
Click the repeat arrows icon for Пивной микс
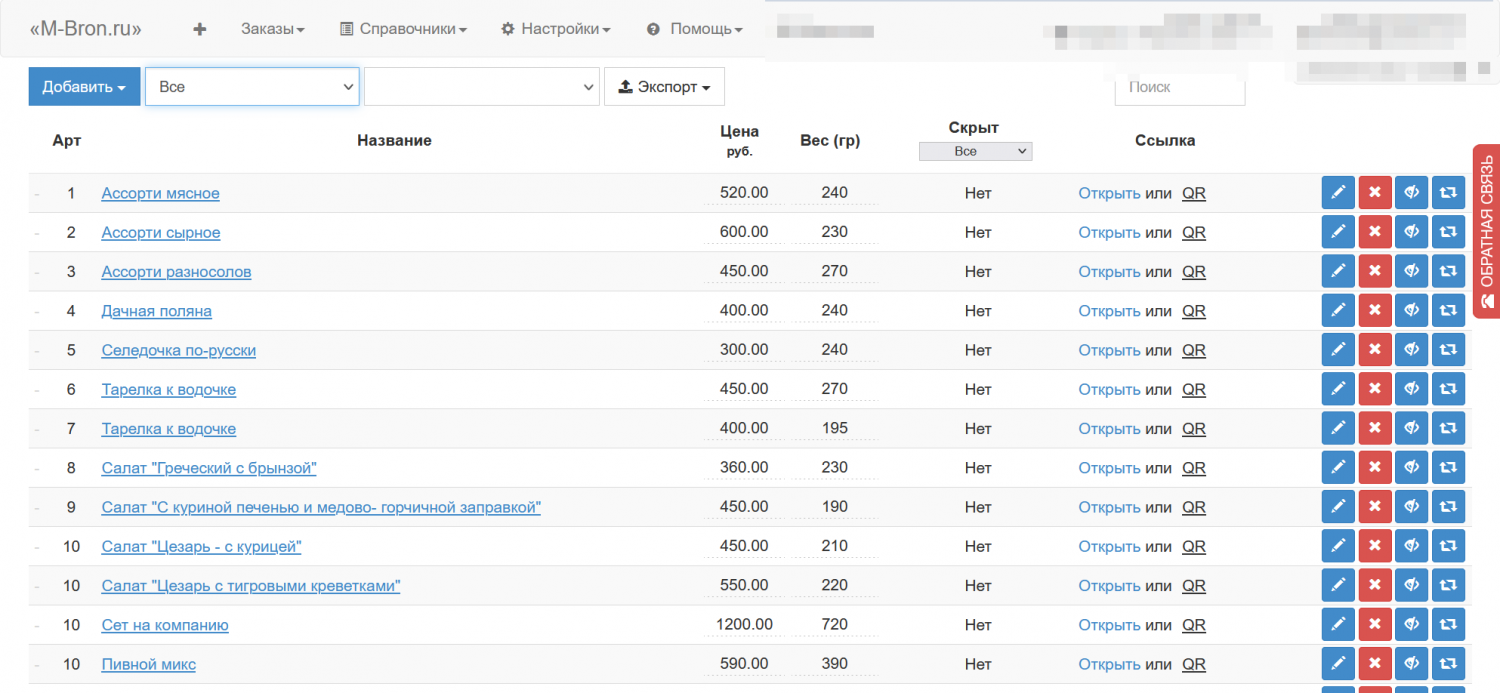[1448, 664]
